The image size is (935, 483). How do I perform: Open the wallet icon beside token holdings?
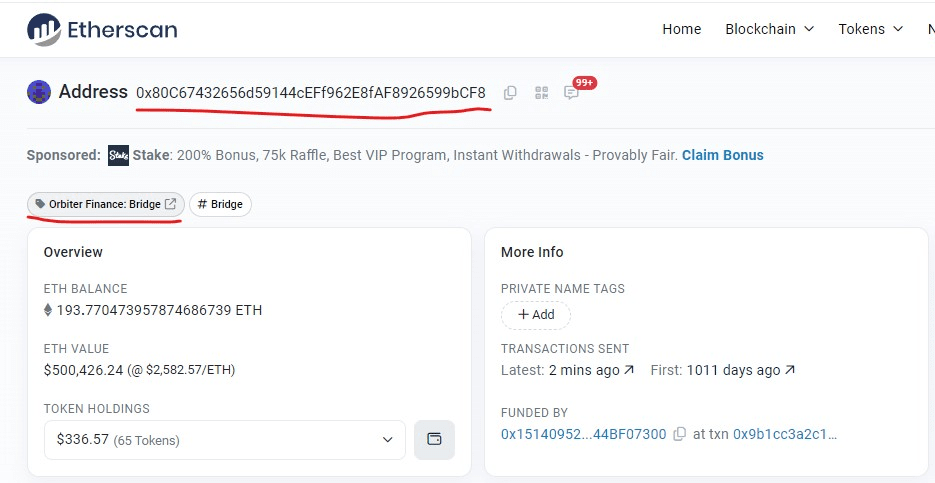[x=434, y=439]
